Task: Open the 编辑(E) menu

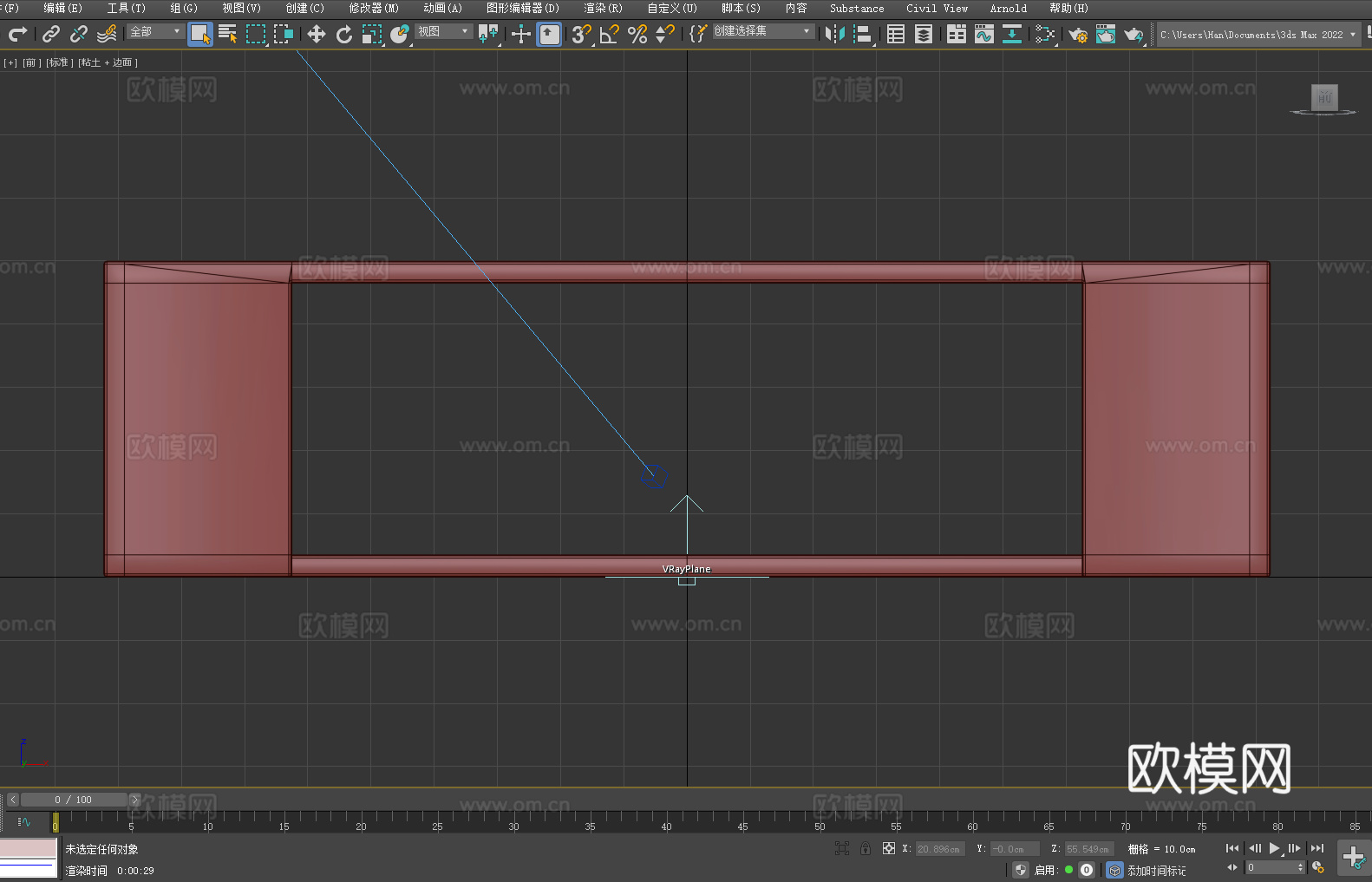Action: [62, 8]
